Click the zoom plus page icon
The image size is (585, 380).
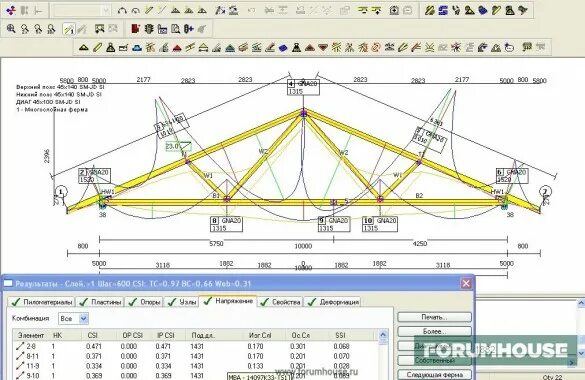click(394, 10)
